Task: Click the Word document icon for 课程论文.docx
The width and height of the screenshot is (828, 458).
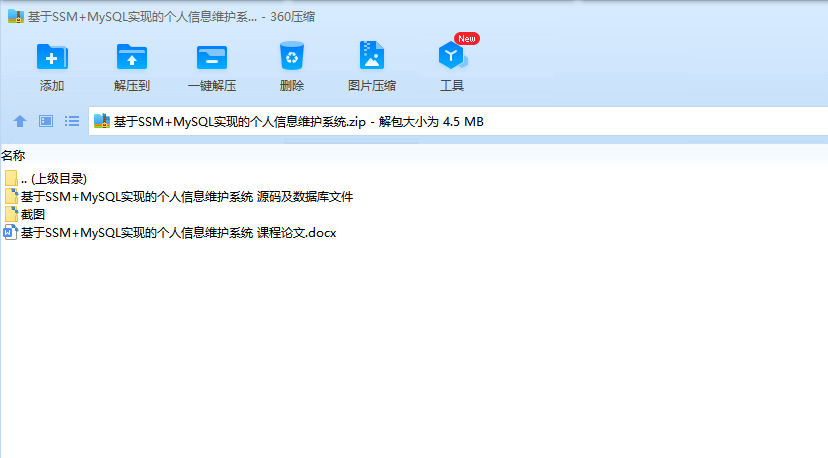Action: pyautogui.click(x=11, y=232)
